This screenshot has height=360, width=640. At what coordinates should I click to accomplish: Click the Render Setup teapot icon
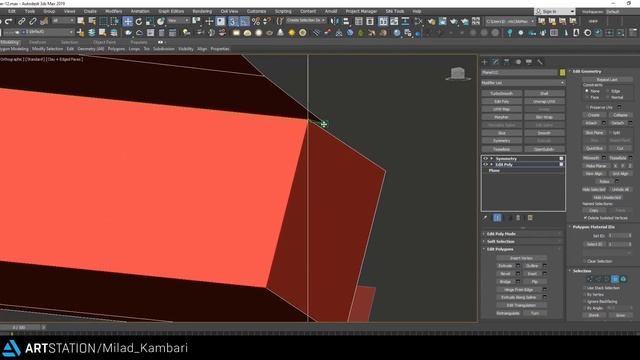431,21
